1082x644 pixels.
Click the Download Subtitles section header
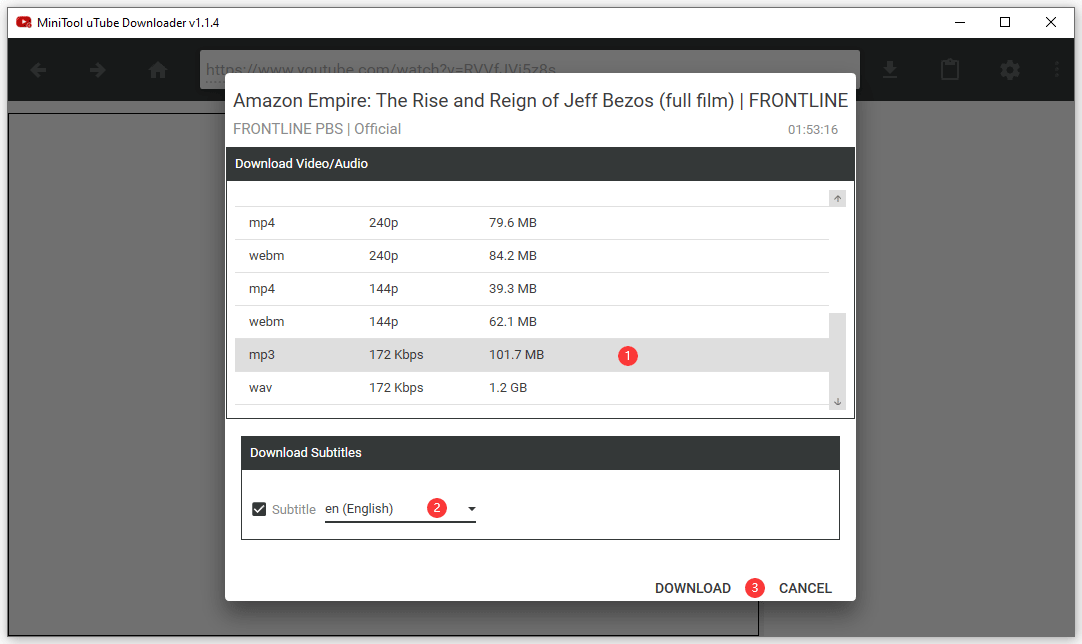point(540,453)
